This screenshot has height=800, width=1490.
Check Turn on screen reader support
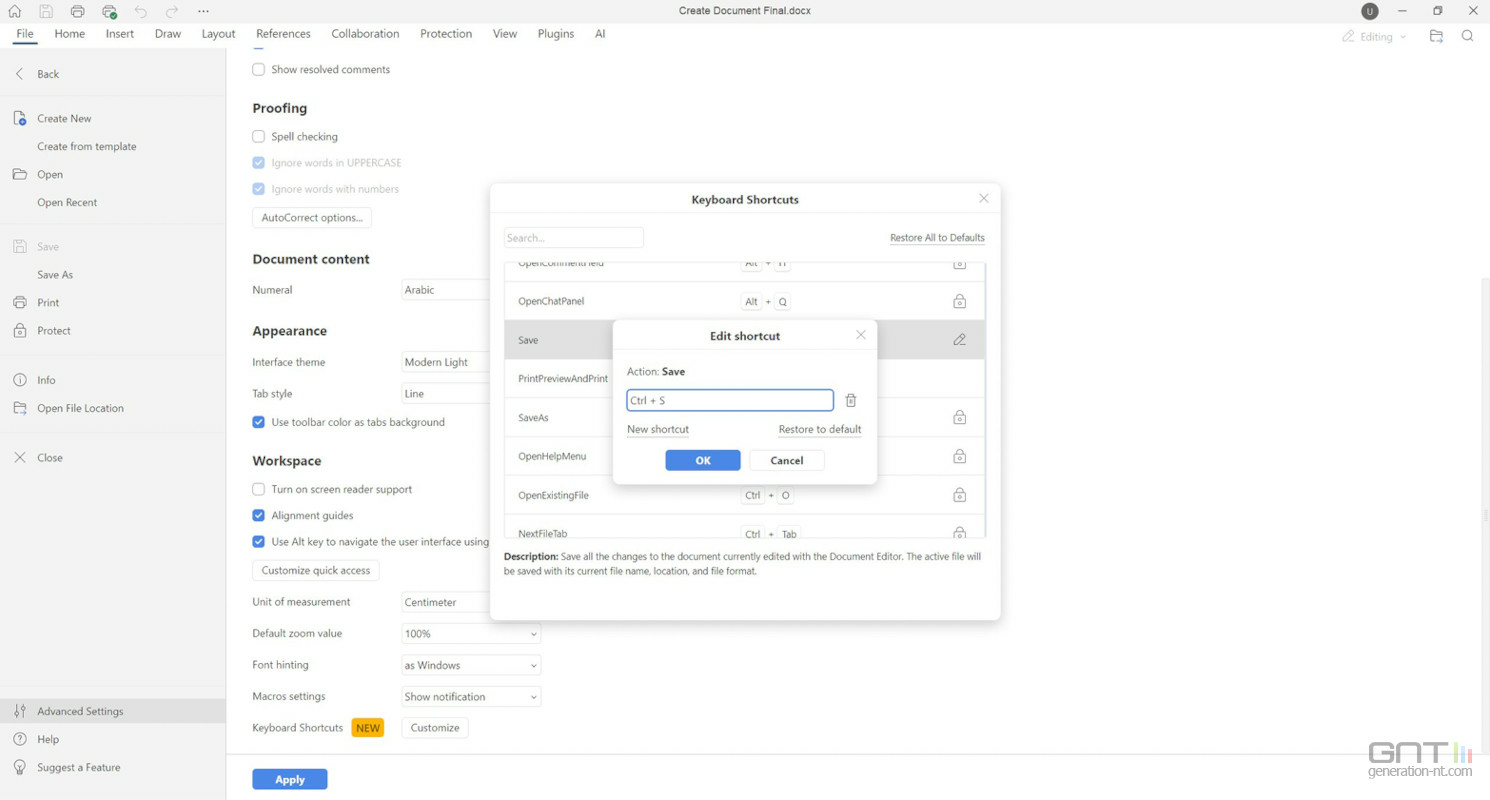point(259,489)
